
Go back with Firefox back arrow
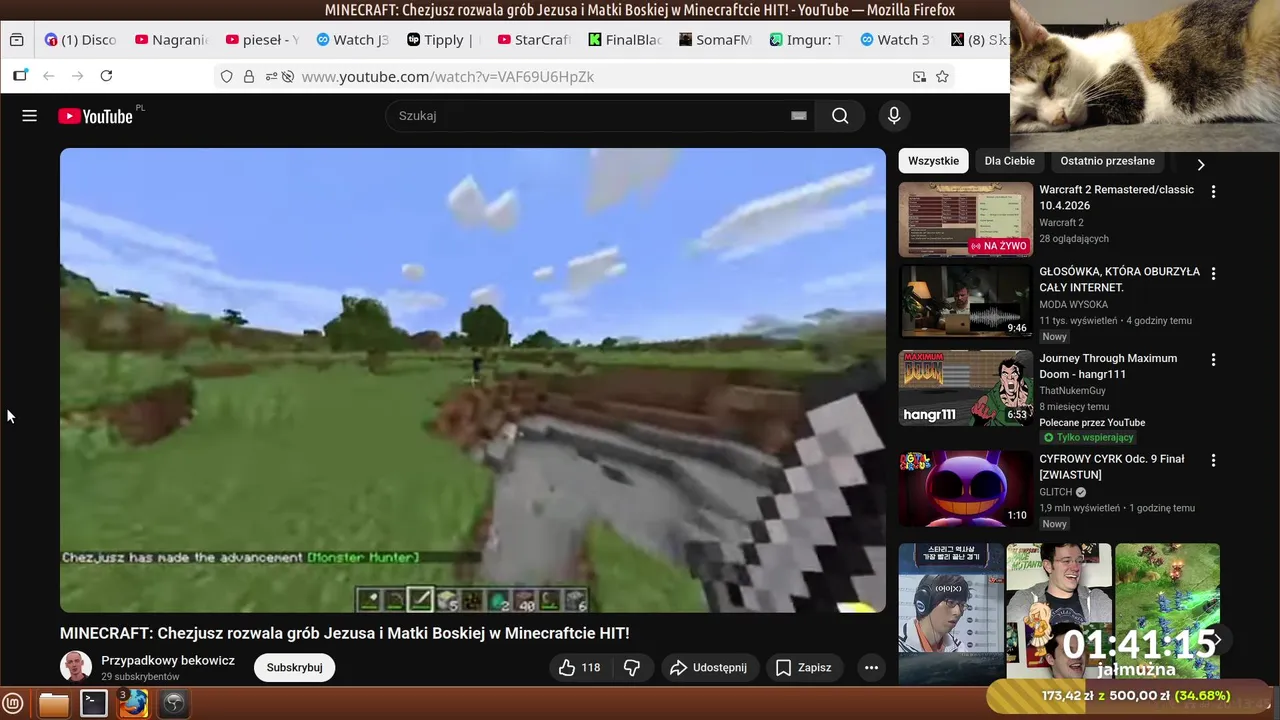(x=48, y=76)
